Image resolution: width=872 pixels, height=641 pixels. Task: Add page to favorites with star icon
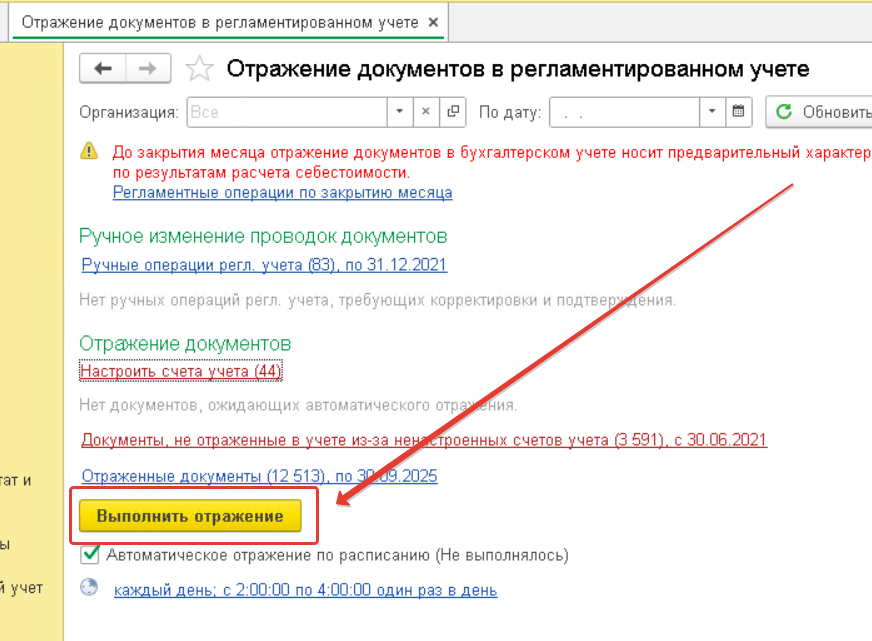point(200,69)
